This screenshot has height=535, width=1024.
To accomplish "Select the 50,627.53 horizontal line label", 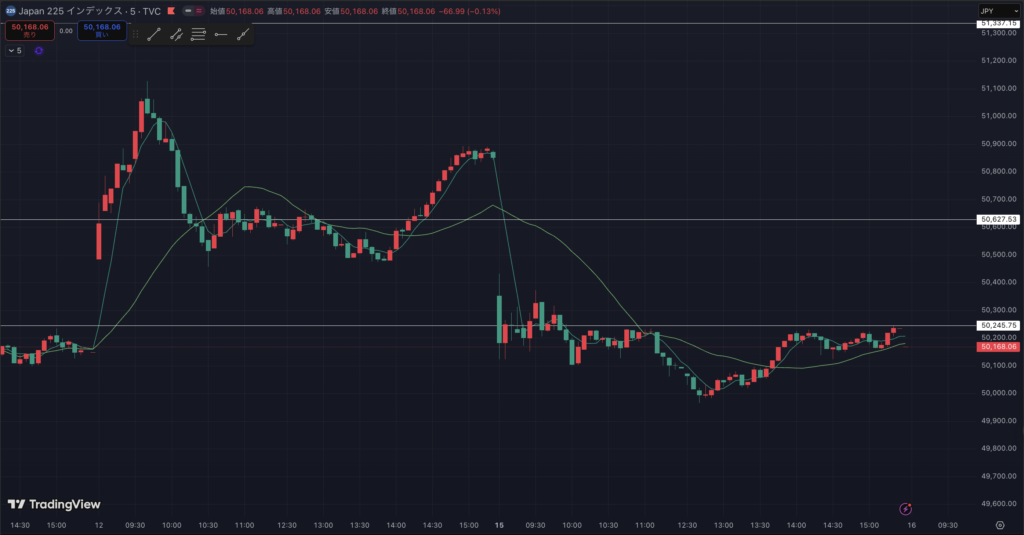I will (999, 219).
